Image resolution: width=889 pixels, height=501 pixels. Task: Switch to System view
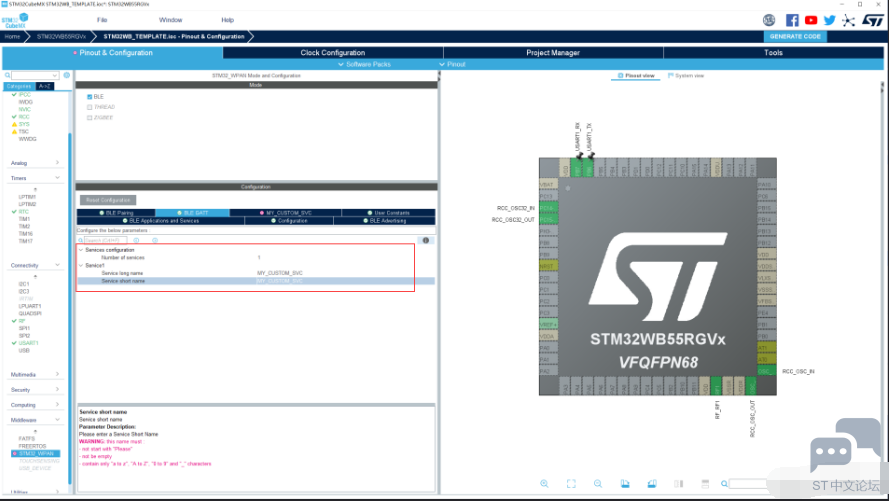click(686, 75)
